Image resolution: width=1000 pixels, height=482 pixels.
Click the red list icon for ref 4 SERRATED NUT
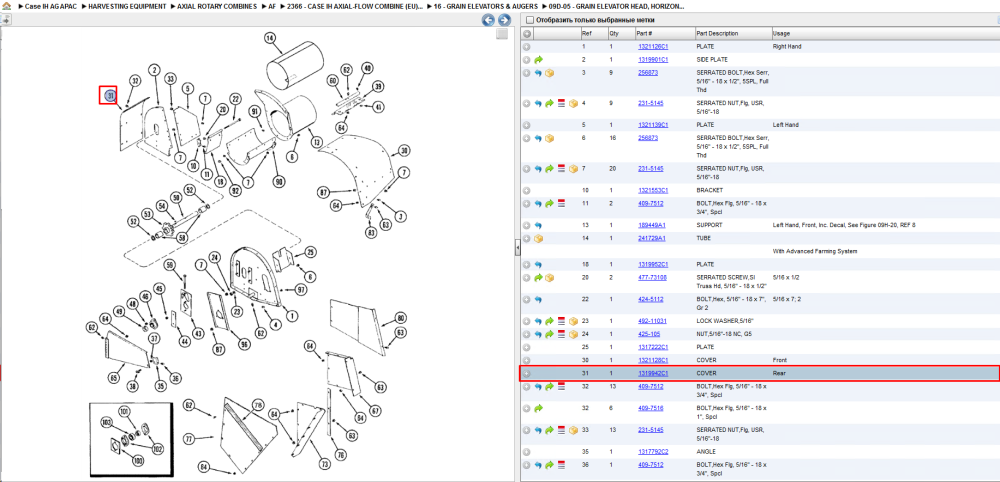tap(561, 103)
